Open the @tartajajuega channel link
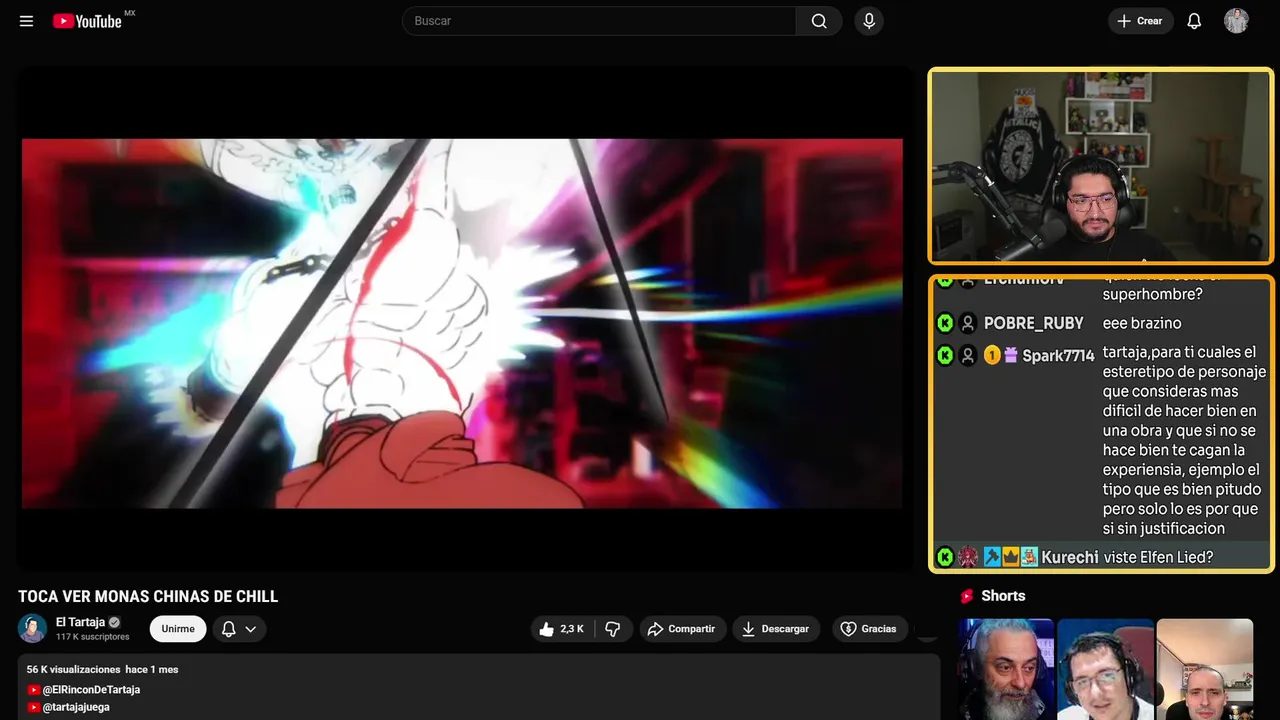The height and width of the screenshot is (720, 1280). (x=76, y=707)
